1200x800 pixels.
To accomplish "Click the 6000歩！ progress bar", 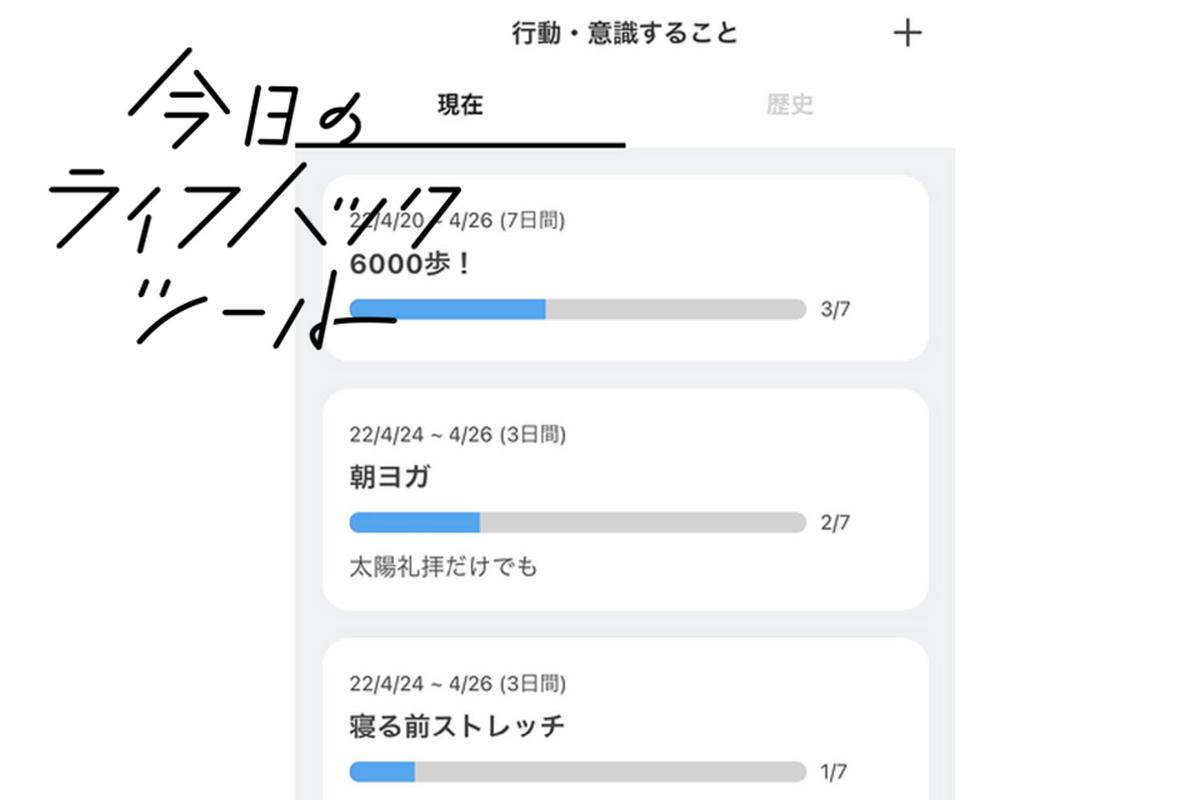I will pos(578,309).
